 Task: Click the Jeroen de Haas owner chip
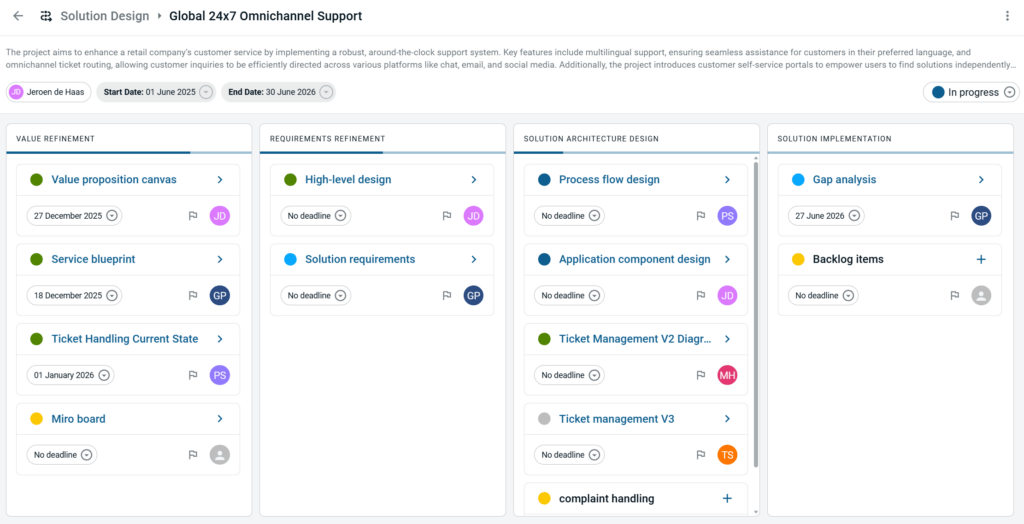[49, 92]
